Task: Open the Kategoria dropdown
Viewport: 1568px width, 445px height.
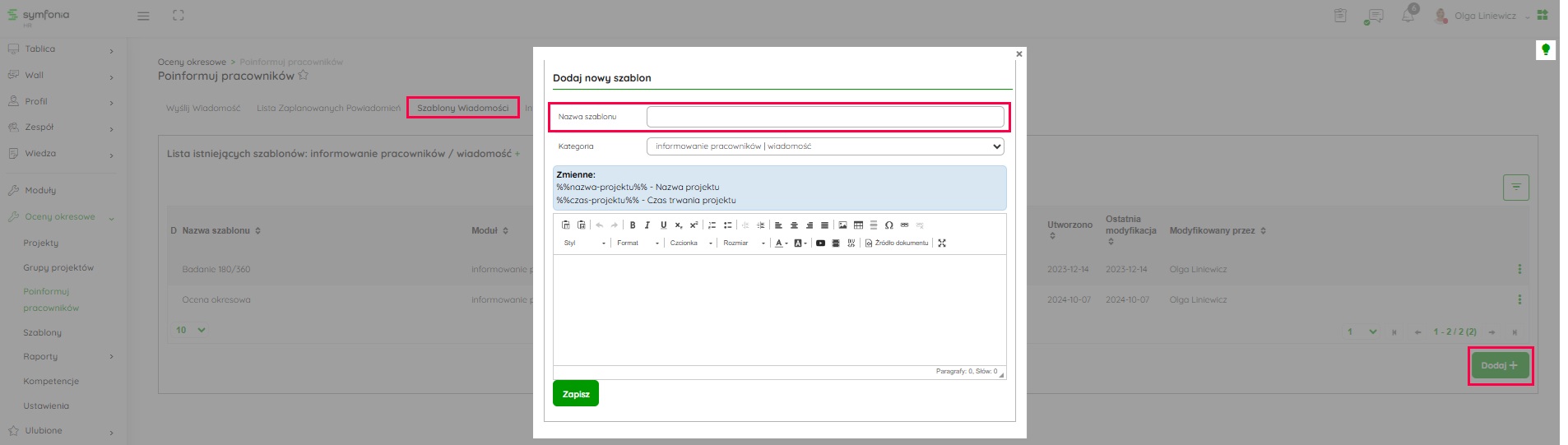Action: pyautogui.click(x=825, y=146)
